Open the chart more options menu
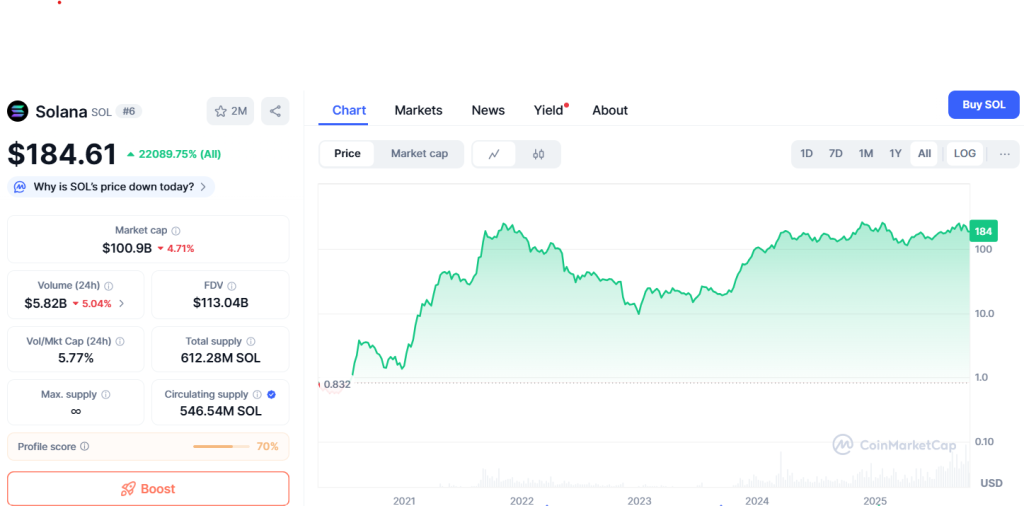This screenshot has width=1024, height=506. coord(1004,154)
